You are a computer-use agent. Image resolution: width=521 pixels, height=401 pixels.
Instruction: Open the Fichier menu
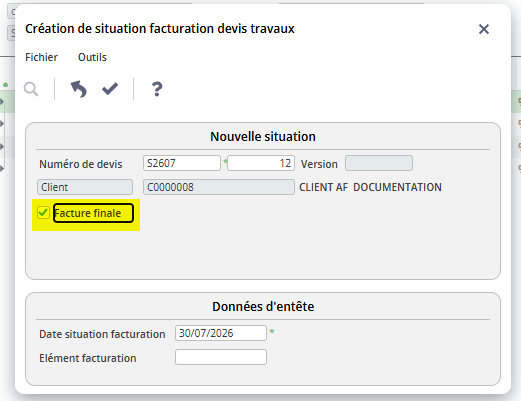point(41,57)
